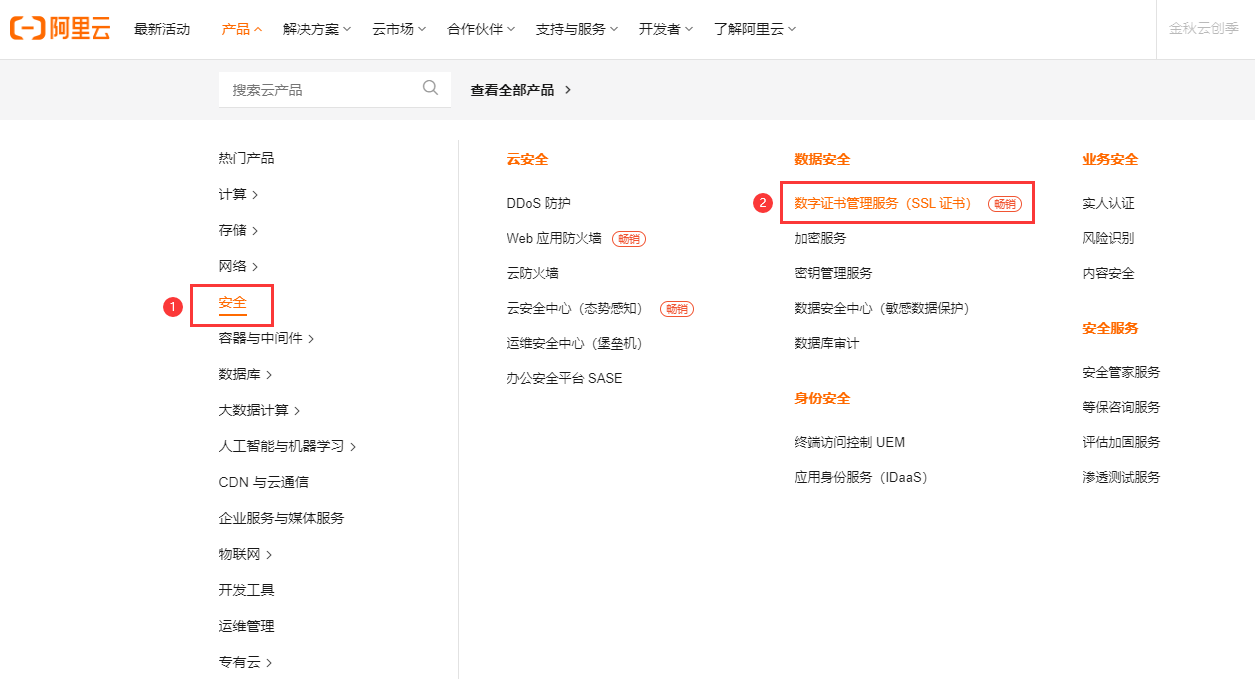Expand the 存储 category
Screen dimensions: 1255x679
(x=238, y=230)
